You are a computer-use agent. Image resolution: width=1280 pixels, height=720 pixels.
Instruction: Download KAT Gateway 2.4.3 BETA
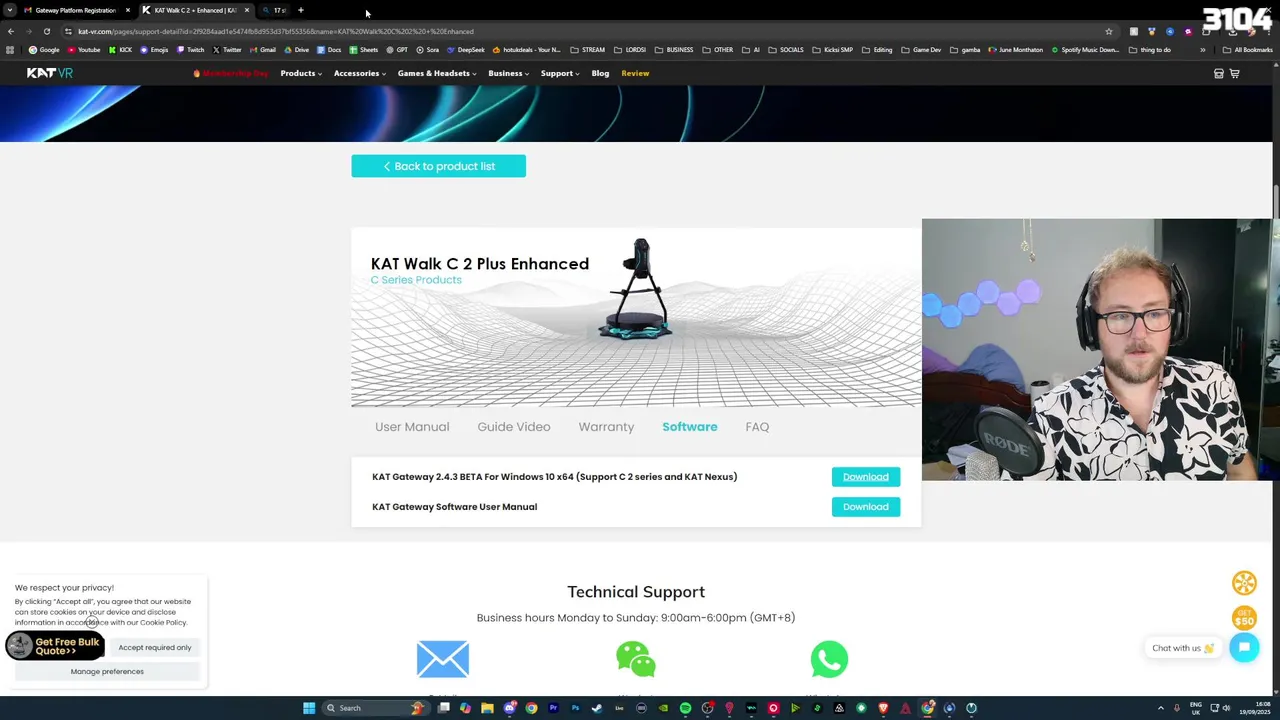[x=866, y=477]
